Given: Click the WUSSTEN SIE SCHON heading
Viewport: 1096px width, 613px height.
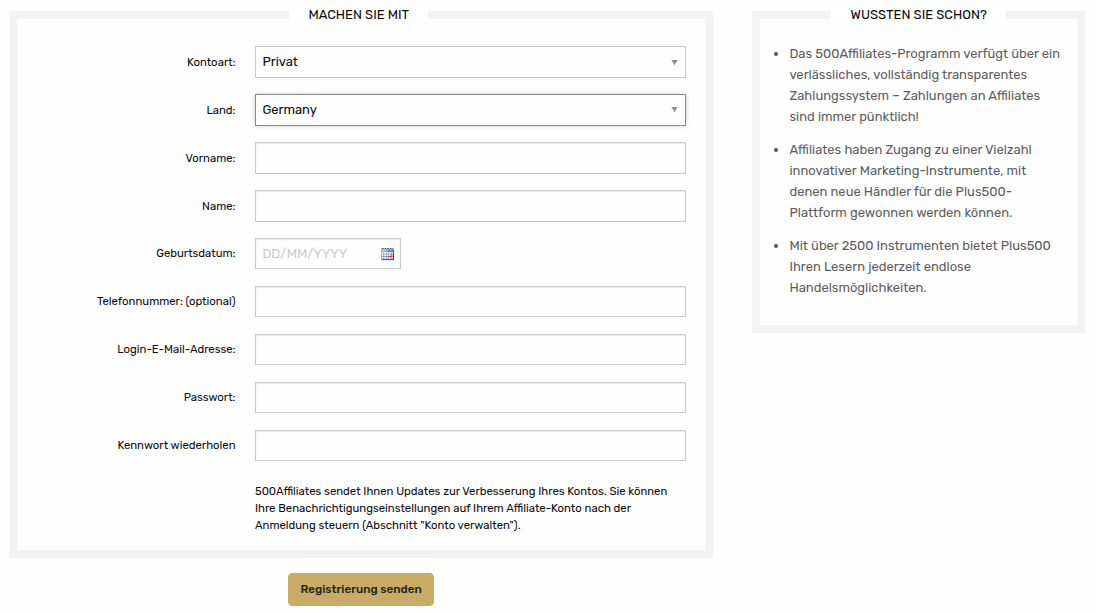Looking at the screenshot, I should click(919, 15).
